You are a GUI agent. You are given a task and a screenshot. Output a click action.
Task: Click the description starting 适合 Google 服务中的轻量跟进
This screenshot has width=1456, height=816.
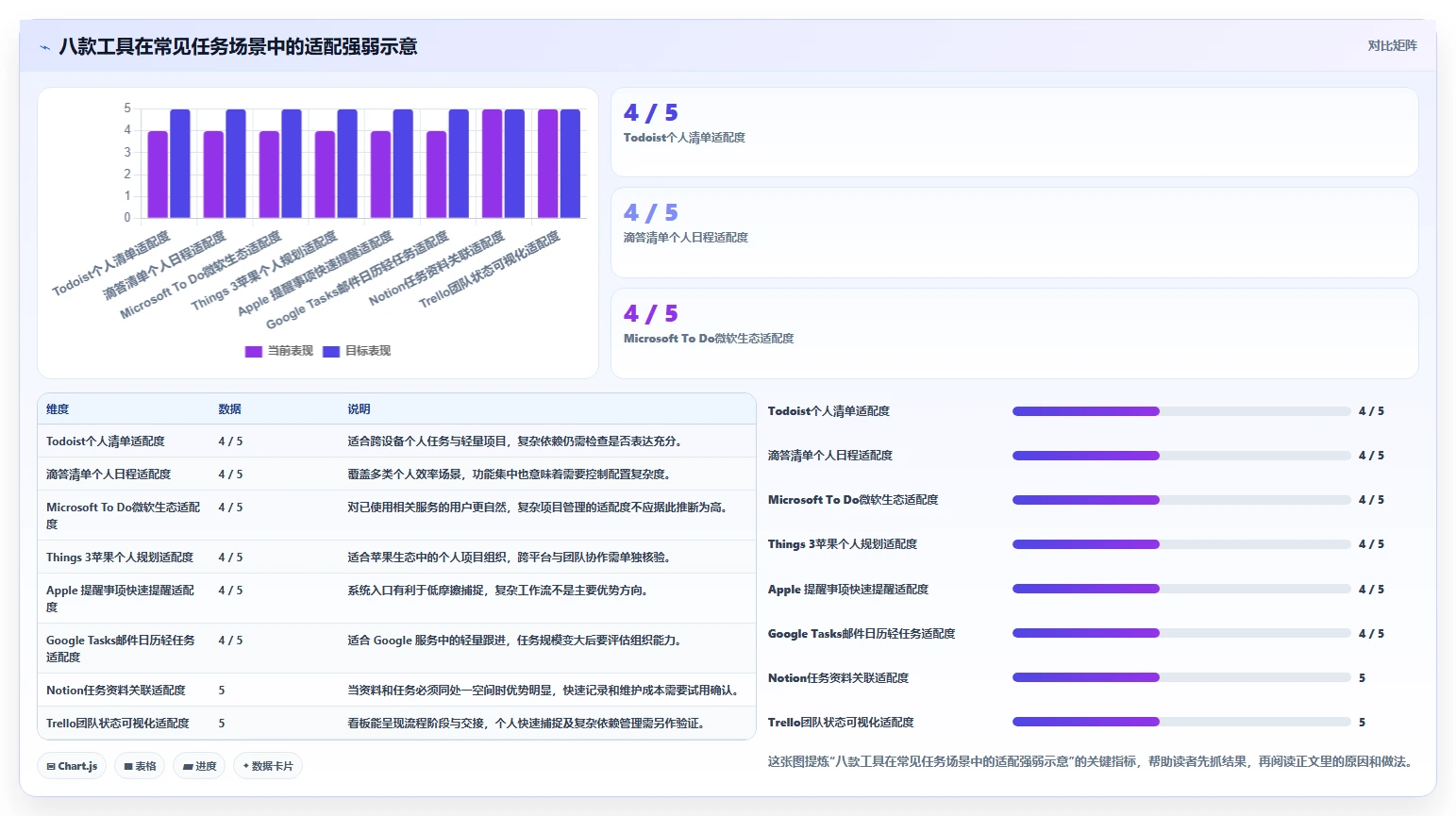pyautogui.click(x=514, y=641)
